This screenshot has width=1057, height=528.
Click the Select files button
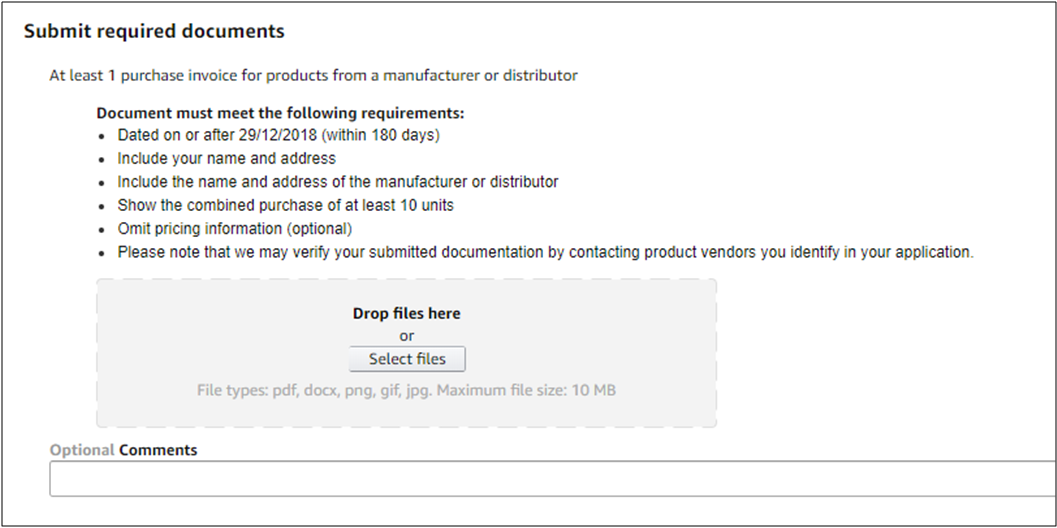tap(407, 359)
